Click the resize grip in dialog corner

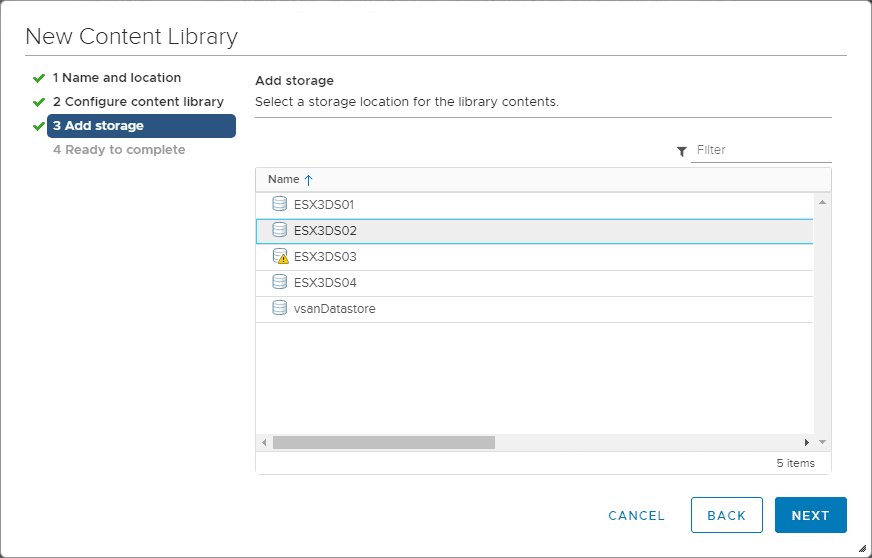(x=862, y=548)
